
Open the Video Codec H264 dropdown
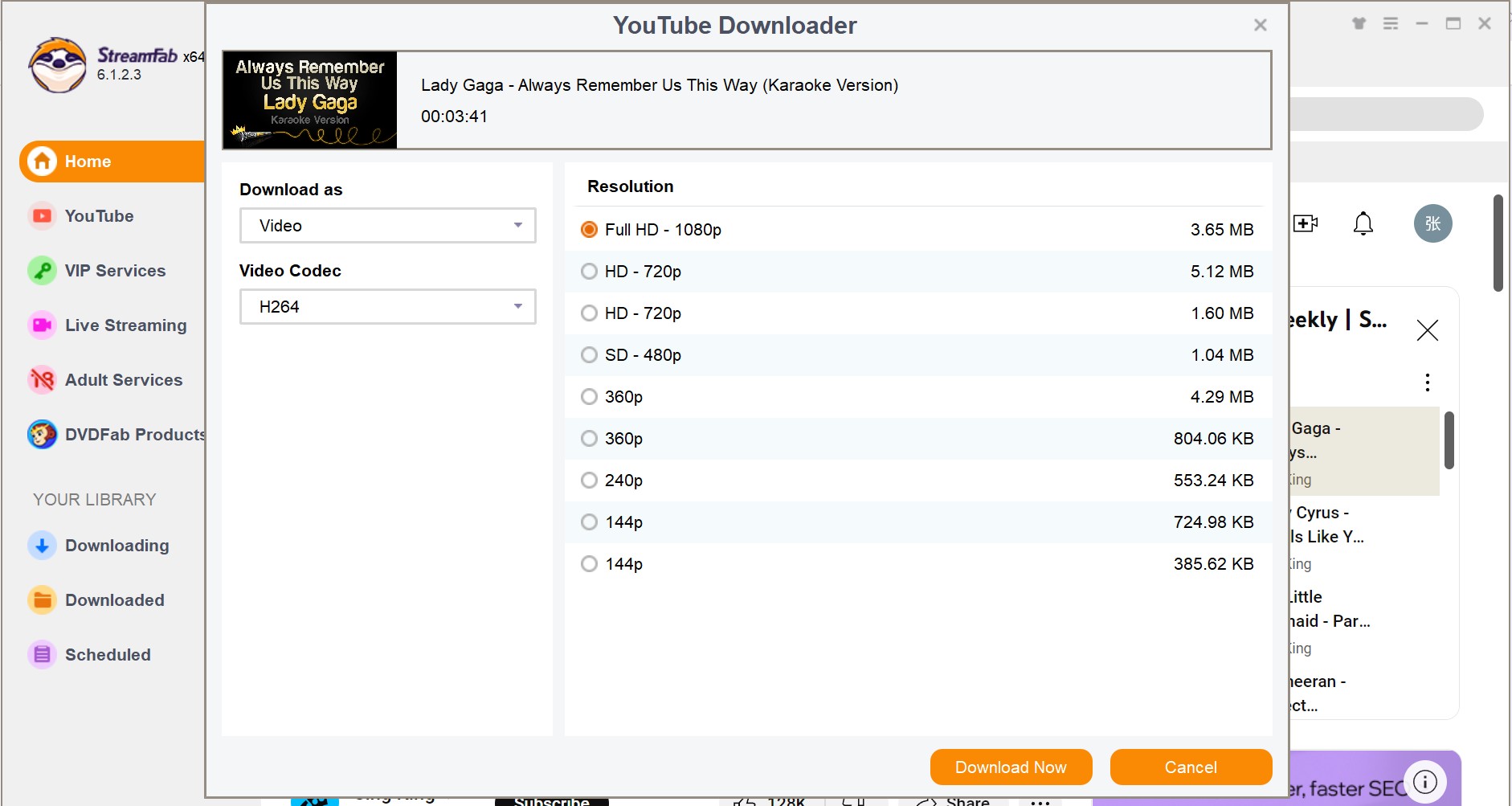pyautogui.click(x=388, y=307)
